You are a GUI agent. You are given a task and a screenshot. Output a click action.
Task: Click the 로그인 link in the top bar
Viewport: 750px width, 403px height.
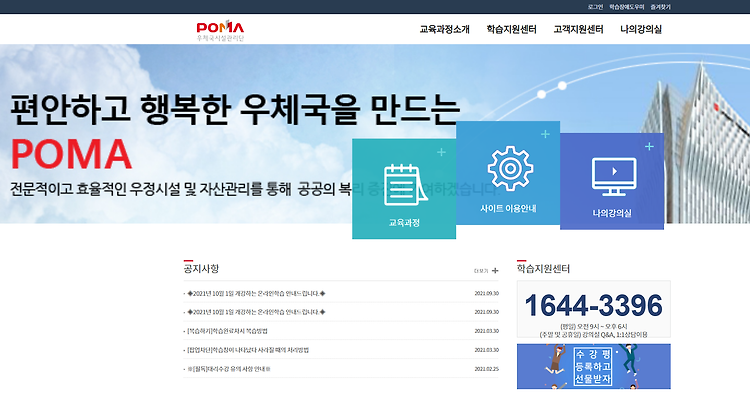pos(595,7)
